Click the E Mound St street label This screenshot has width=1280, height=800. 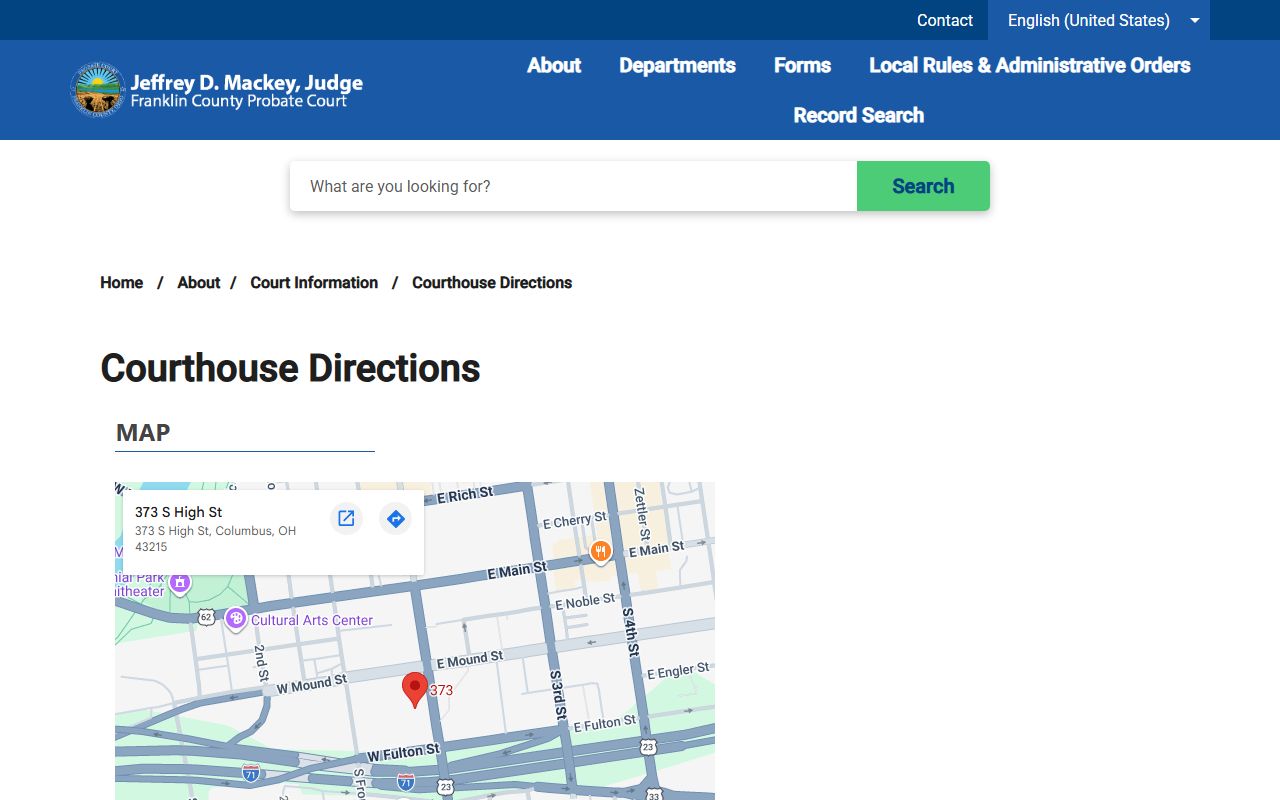(x=469, y=660)
